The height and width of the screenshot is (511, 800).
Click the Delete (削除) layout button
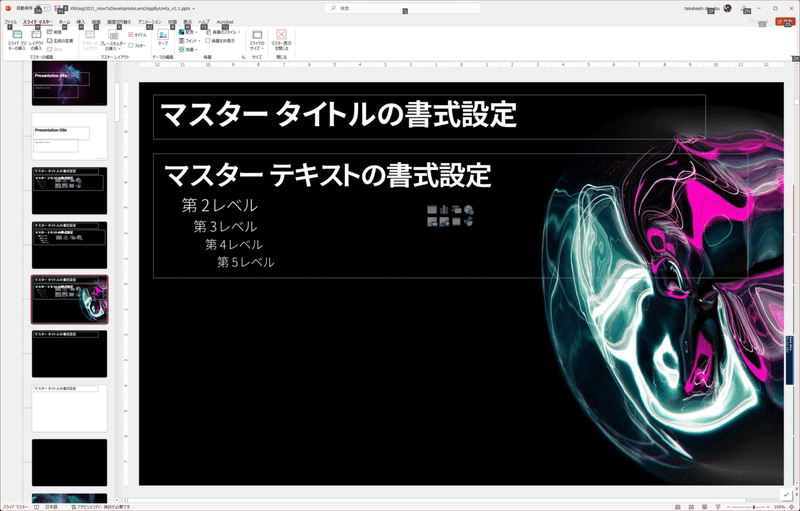[54, 32]
